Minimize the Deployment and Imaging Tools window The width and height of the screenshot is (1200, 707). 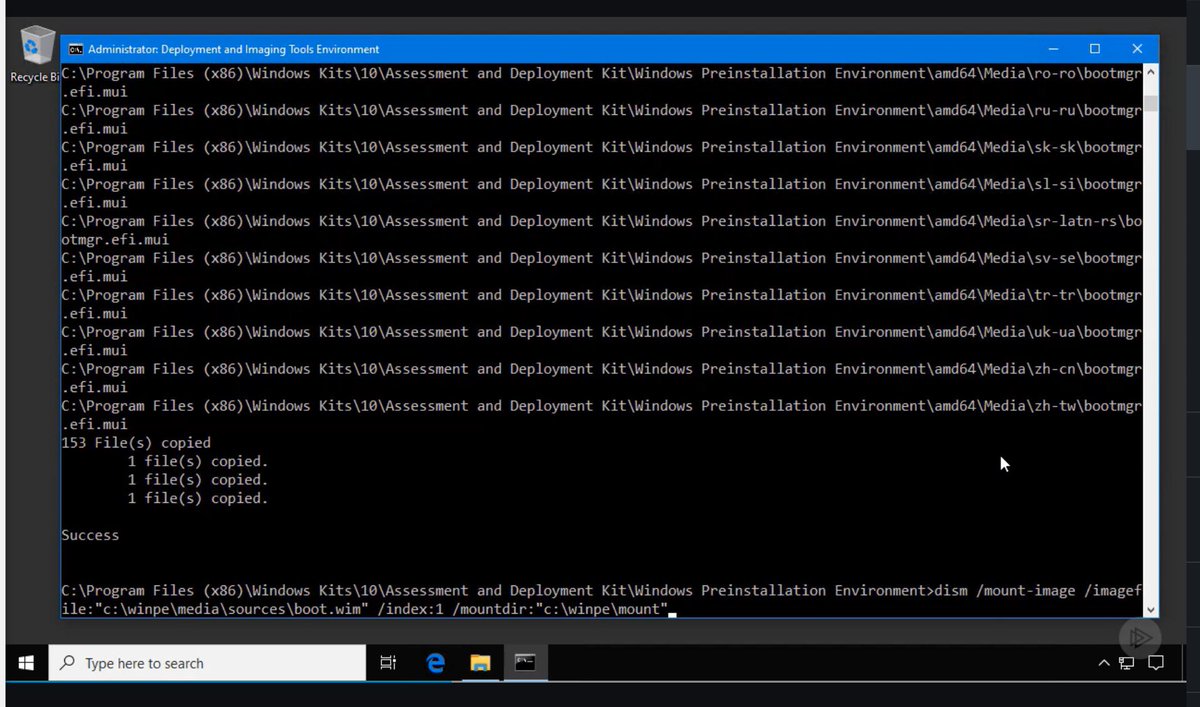(x=1053, y=49)
